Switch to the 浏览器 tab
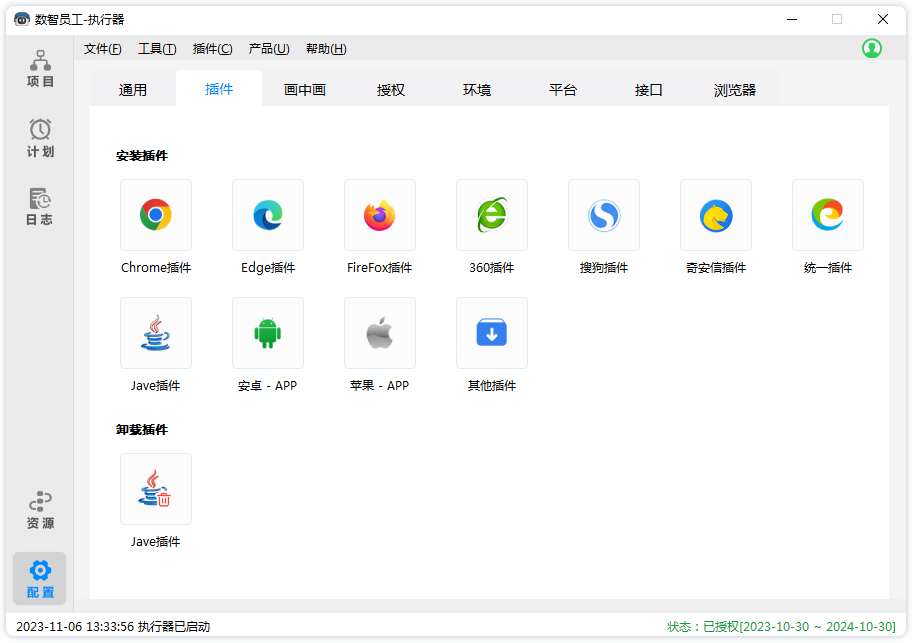Viewport: 913px width, 643px height. [x=735, y=90]
